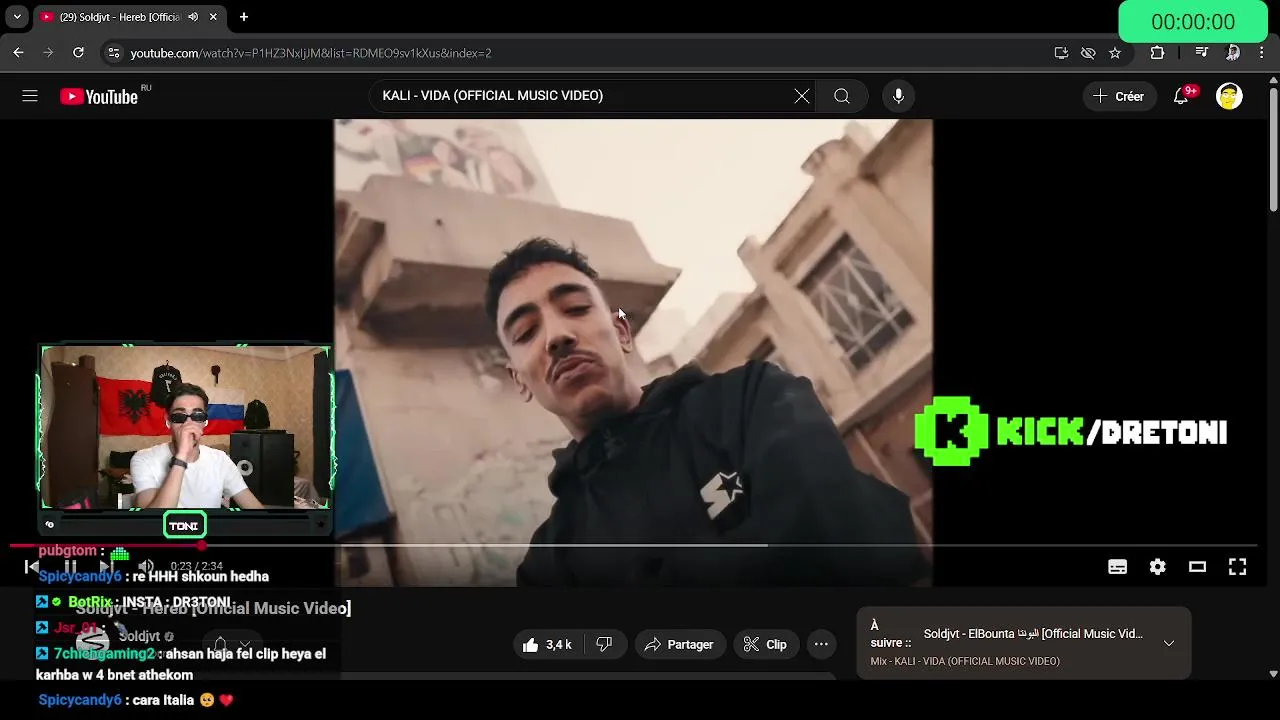
Task: Create a Clip of the video
Action: tap(765, 645)
